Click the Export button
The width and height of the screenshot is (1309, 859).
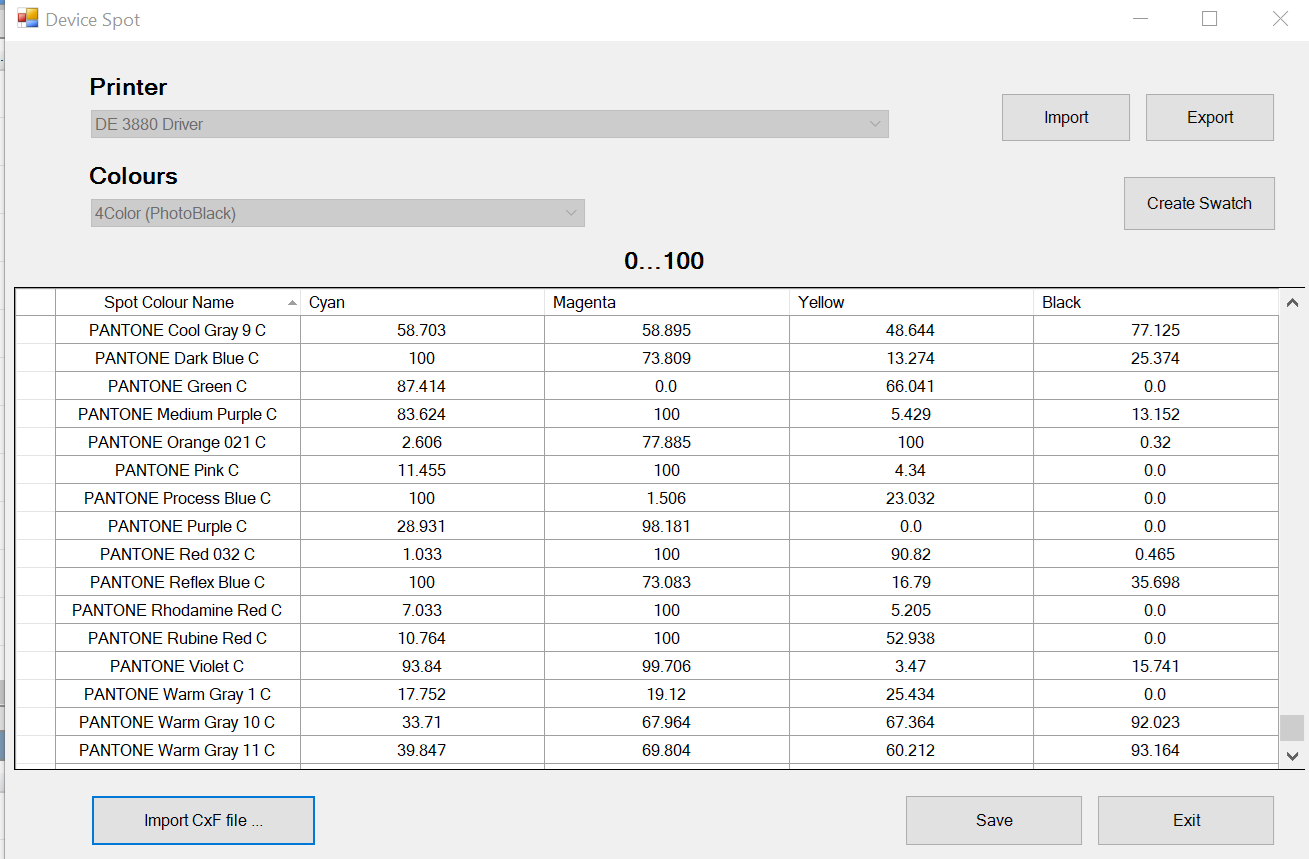[x=1209, y=117]
